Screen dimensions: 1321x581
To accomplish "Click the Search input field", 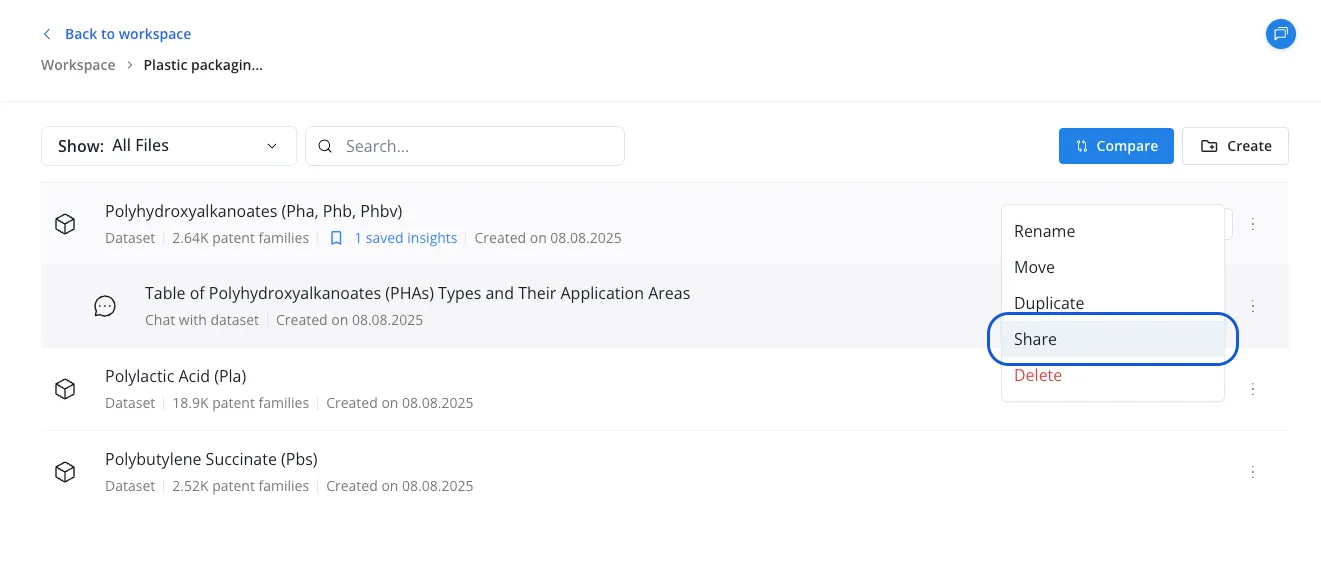I will [x=465, y=146].
